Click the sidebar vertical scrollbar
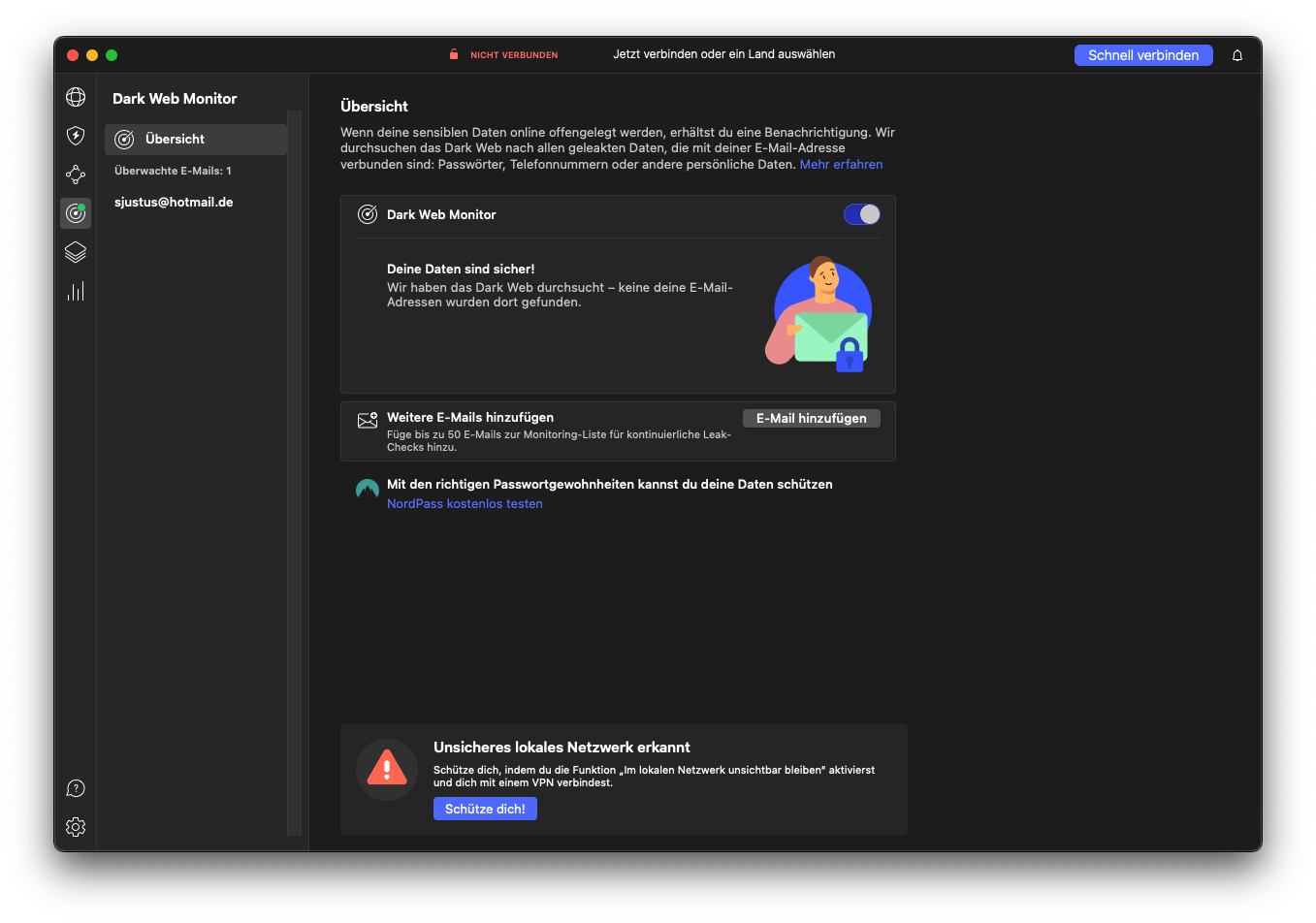 (295, 473)
